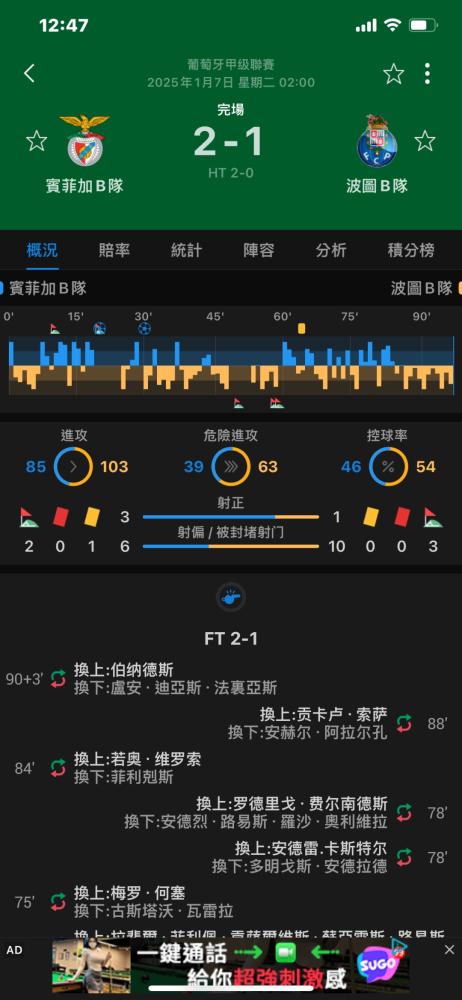The image size is (462, 1000).
Task: Select the first goal ball marker on timeline
Action: [x=100, y=328]
